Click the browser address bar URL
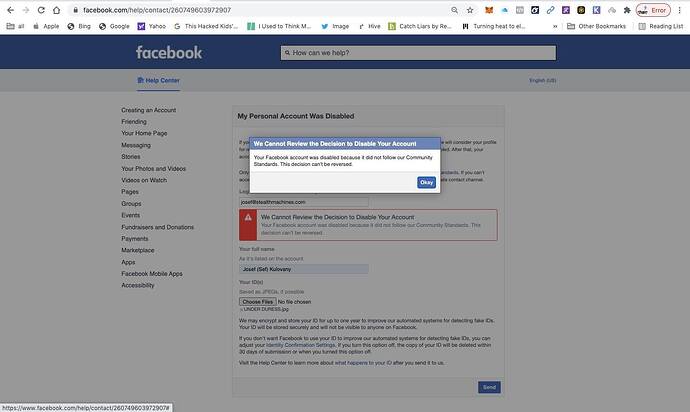Screen dimensions: 690x412 157,10
